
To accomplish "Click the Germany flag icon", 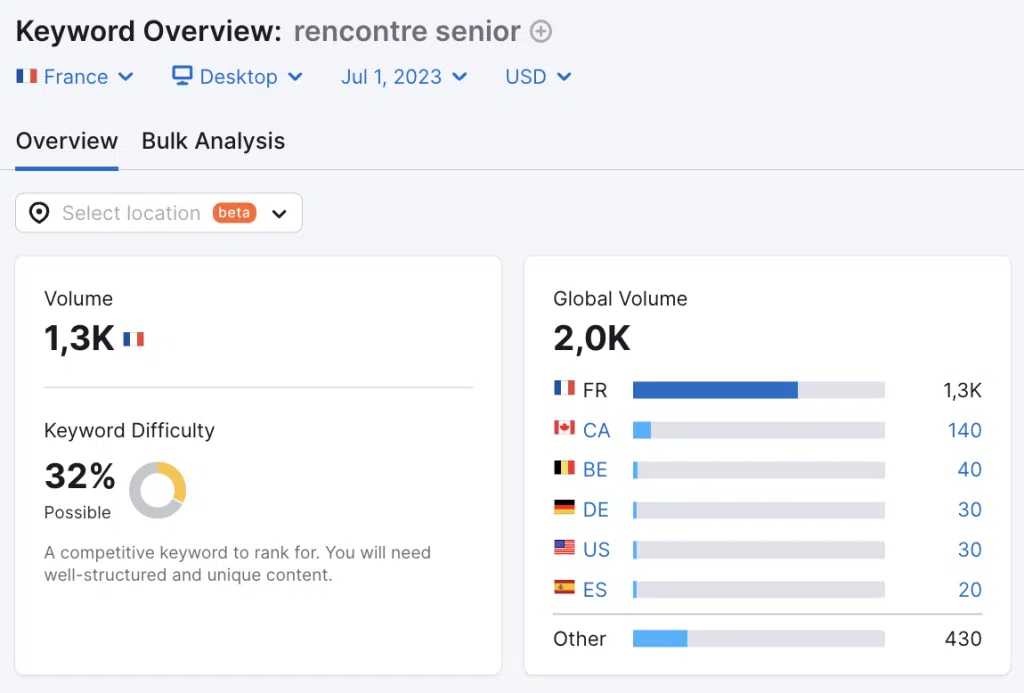I will pos(564,508).
